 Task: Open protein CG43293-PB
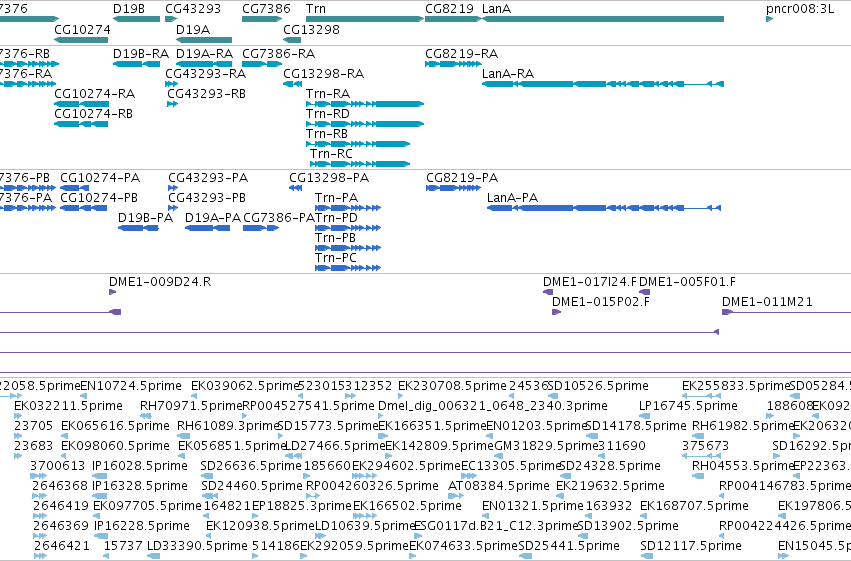(x=207, y=198)
